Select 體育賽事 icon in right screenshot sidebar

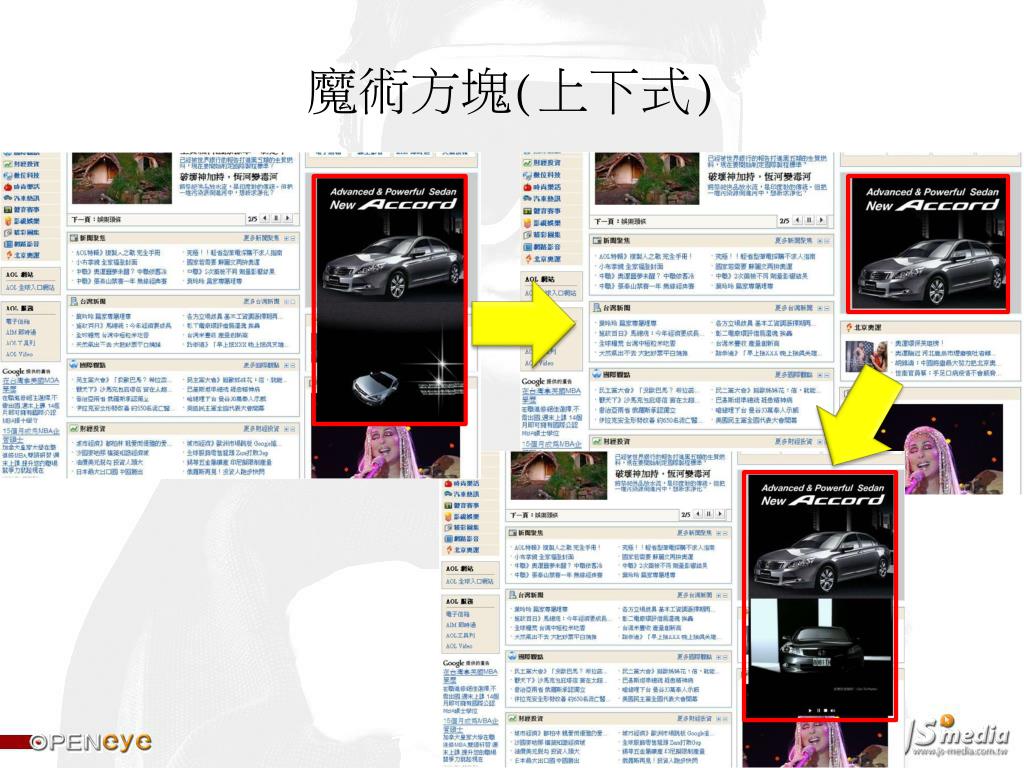point(527,212)
